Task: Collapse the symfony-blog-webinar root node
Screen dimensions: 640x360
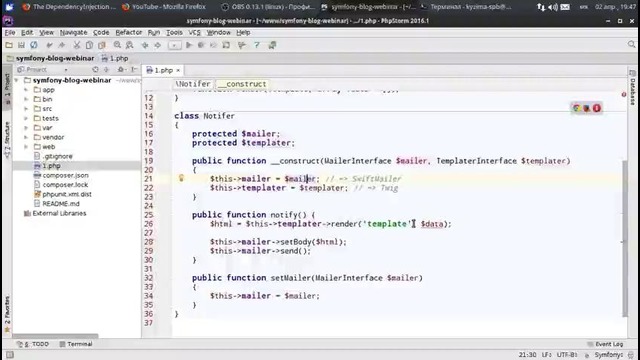Action: coord(17,80)
